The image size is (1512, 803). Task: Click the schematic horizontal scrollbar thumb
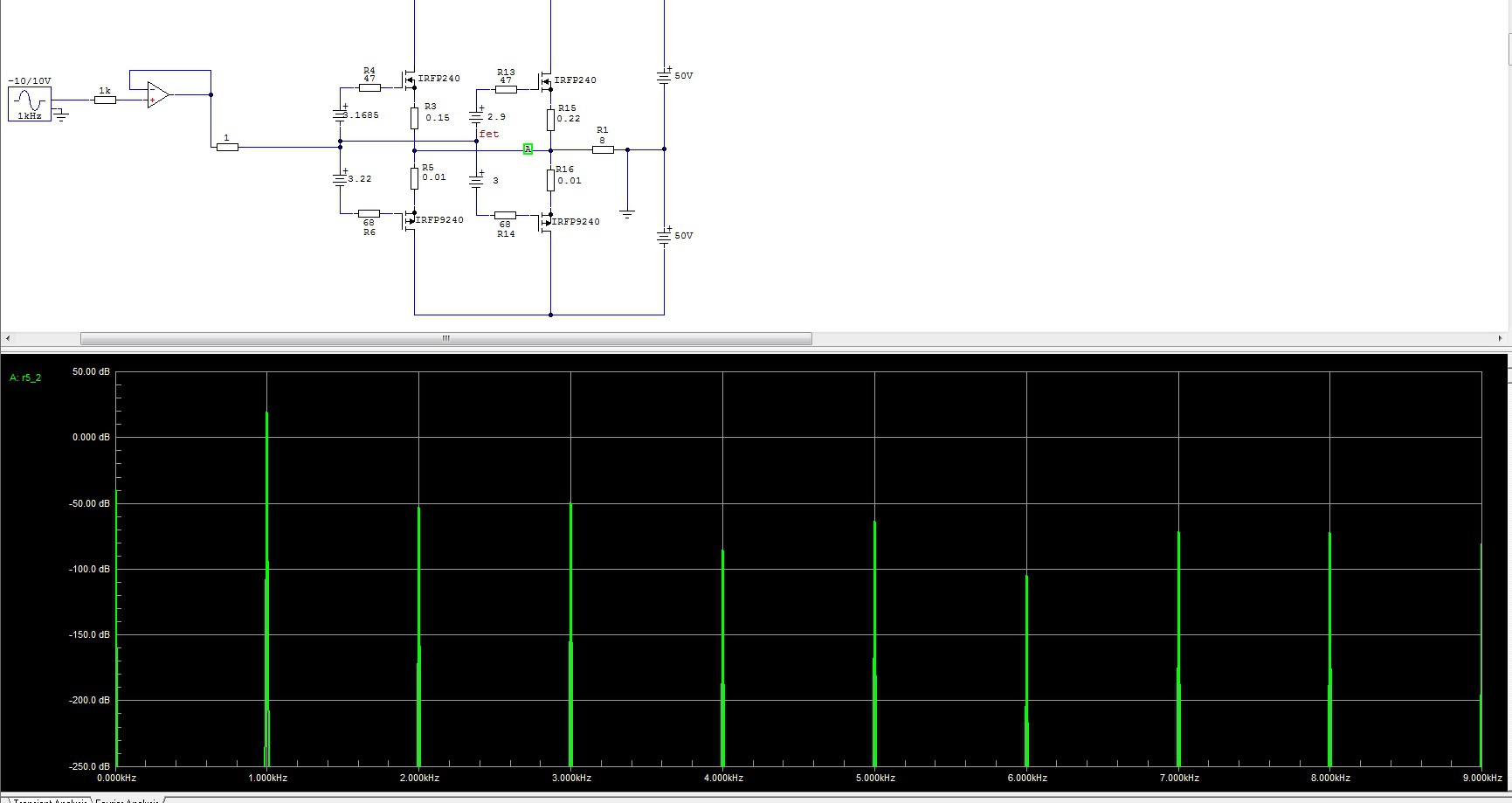pyautogui.click(x=446, y=338)
